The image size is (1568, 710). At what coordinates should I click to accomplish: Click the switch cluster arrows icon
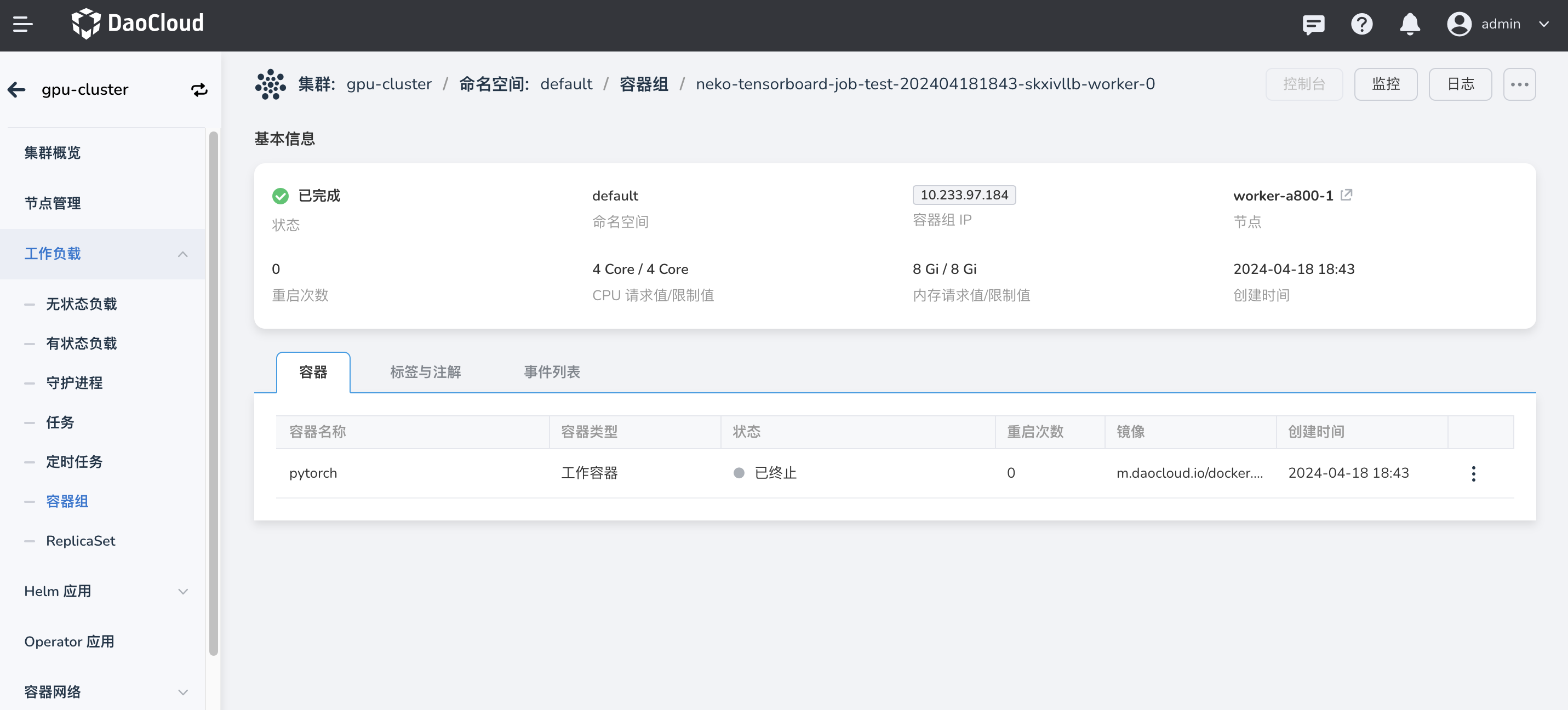[199, 89]
